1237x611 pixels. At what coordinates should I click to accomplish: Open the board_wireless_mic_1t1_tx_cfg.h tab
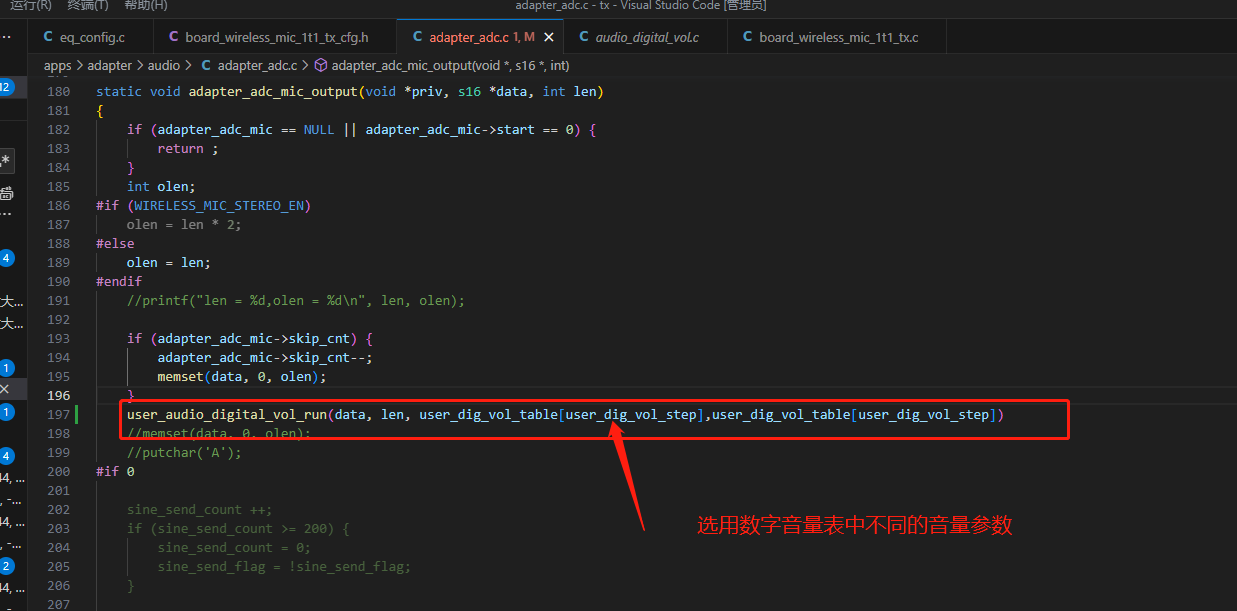[x=275, y=37]
